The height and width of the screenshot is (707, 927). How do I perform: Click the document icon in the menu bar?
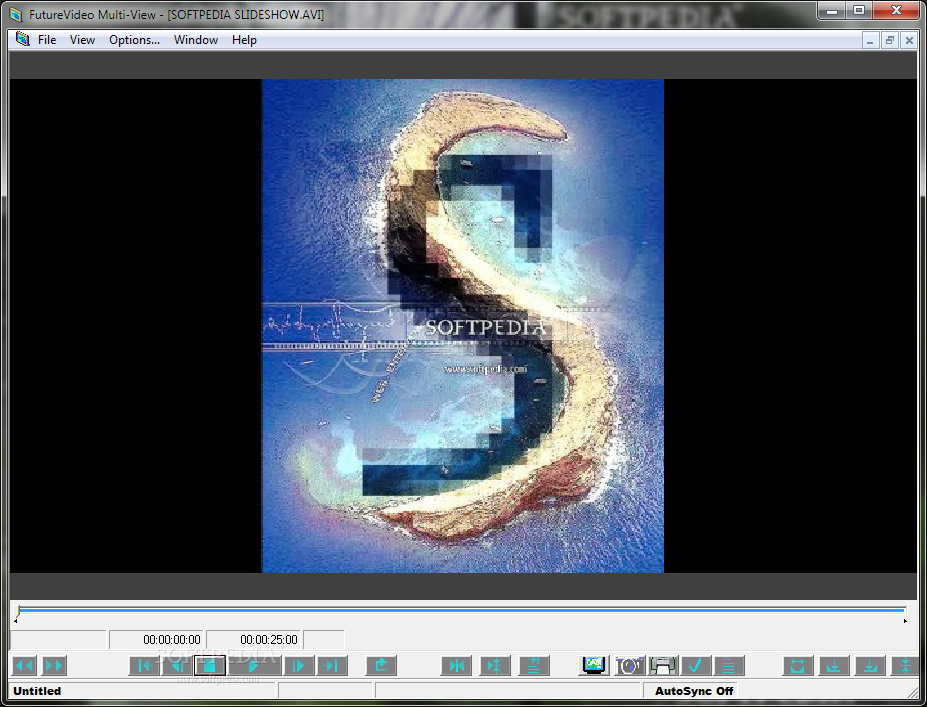[22, 39]
